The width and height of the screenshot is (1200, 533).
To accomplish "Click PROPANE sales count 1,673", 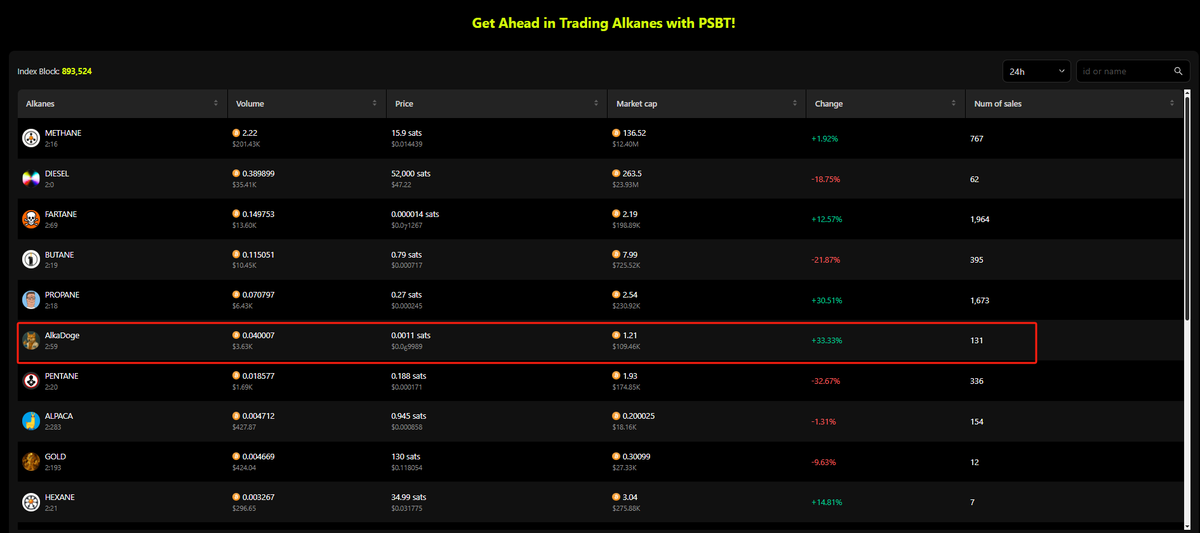I will click(980, 300).
